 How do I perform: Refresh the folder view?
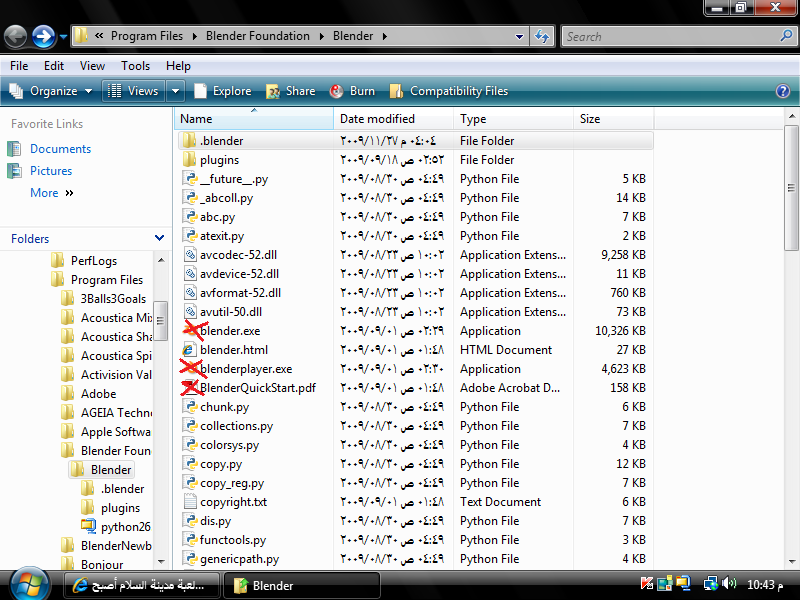pos(542,36)
